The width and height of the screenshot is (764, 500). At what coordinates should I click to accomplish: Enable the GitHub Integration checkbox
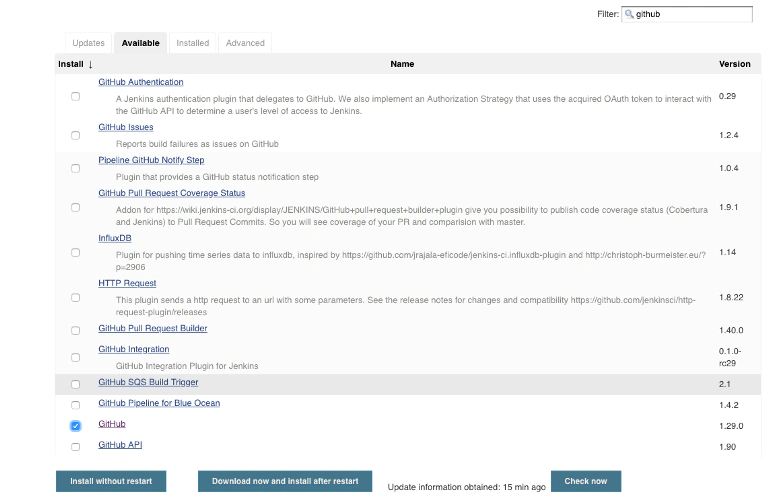pyautogui.click(x=76, y=358)
